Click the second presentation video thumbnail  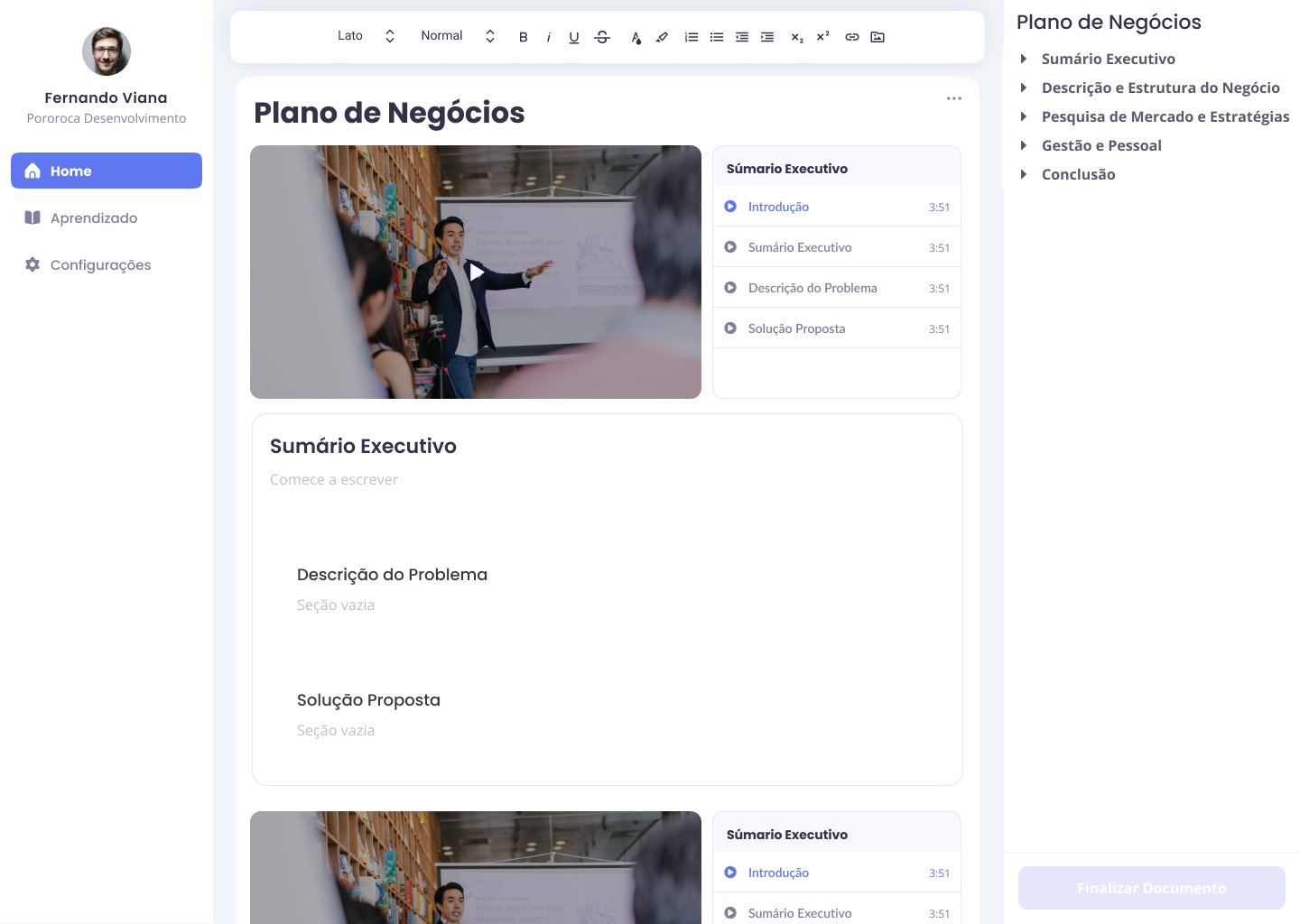coord(476,867)
